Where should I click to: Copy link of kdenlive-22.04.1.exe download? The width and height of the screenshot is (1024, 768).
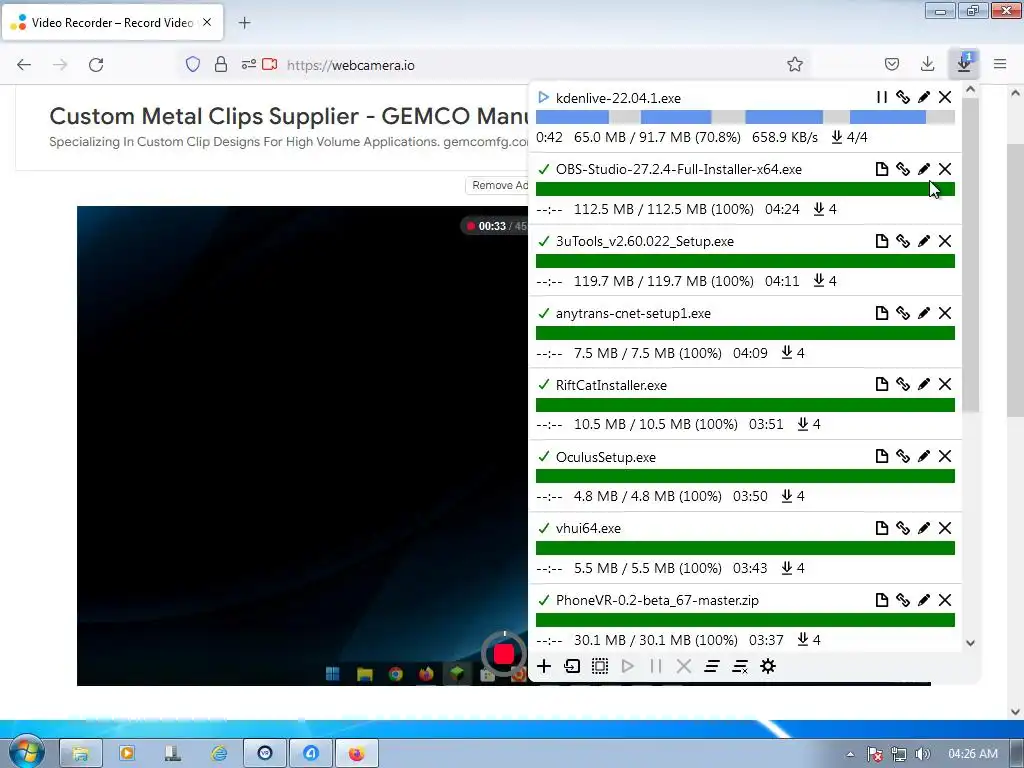[x=903, y=97]
